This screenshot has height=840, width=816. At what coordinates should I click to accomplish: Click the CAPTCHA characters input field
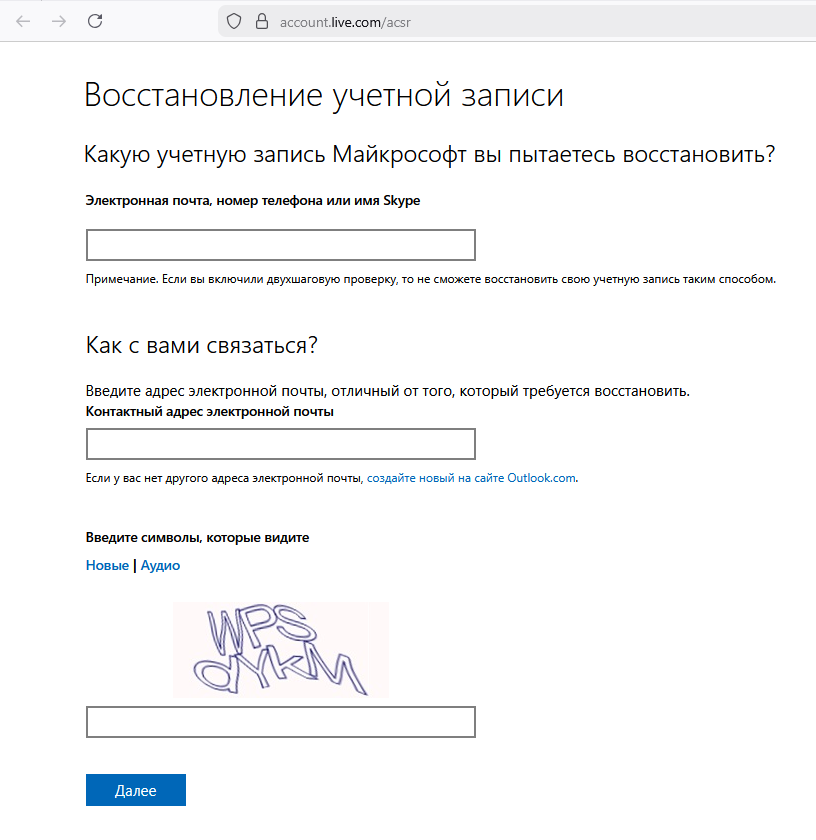tap(280, 721)
